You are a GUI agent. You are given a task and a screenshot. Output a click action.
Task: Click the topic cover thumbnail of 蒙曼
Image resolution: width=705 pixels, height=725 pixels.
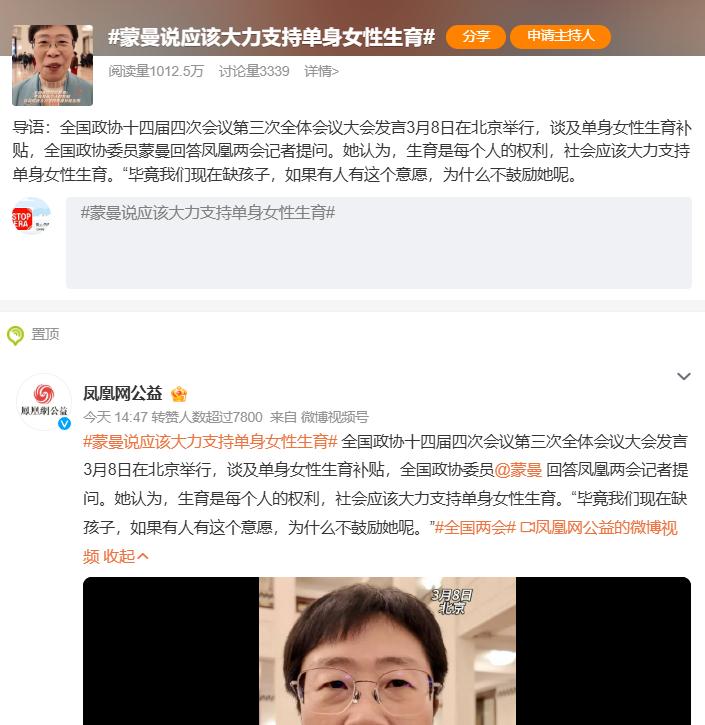coord(52,65)
